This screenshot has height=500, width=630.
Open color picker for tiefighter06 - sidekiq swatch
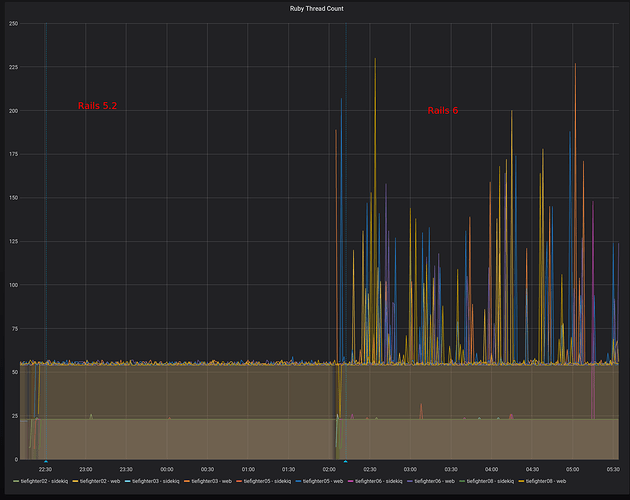tap(350, 481)
